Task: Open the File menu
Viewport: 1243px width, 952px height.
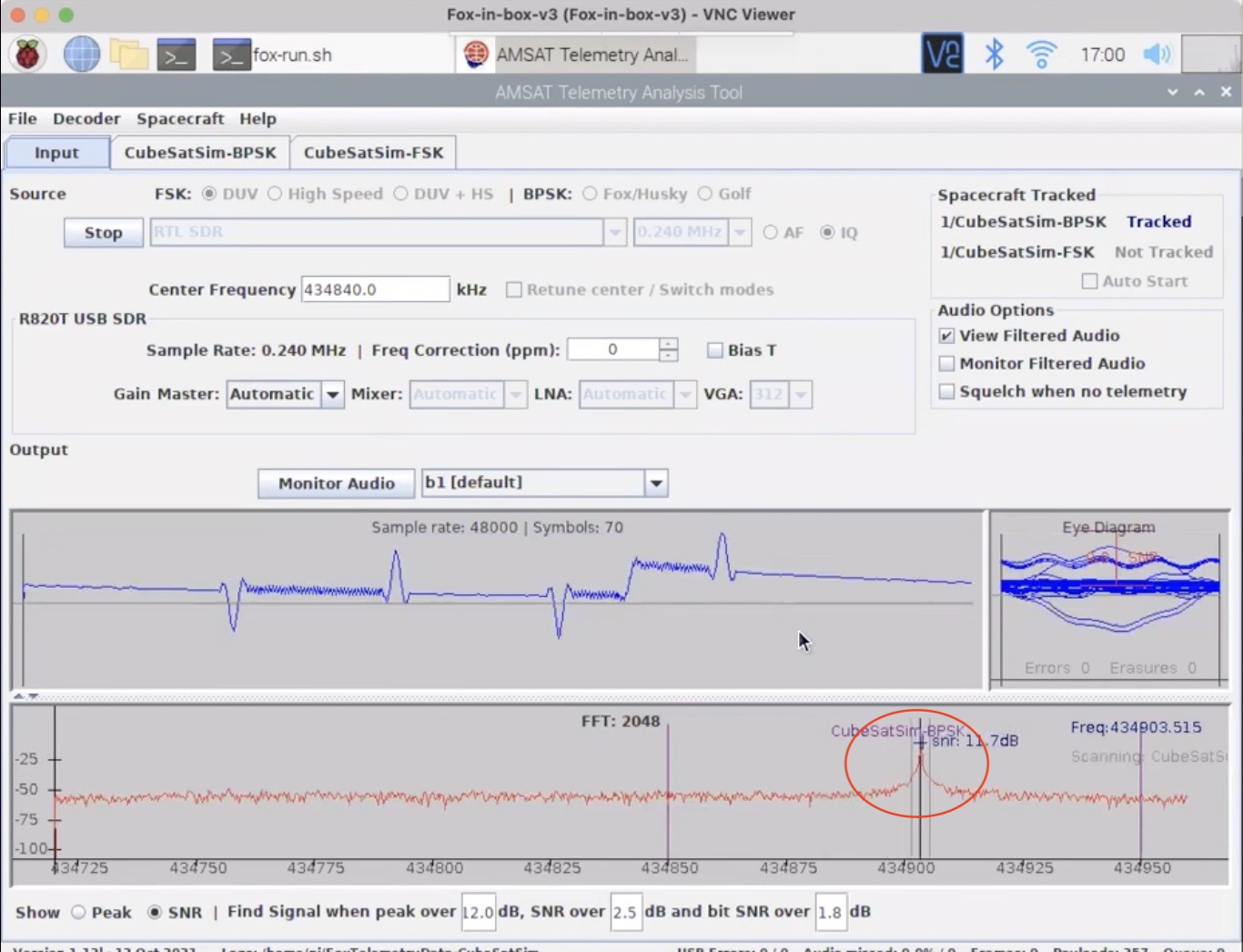Action: point(23,118)
